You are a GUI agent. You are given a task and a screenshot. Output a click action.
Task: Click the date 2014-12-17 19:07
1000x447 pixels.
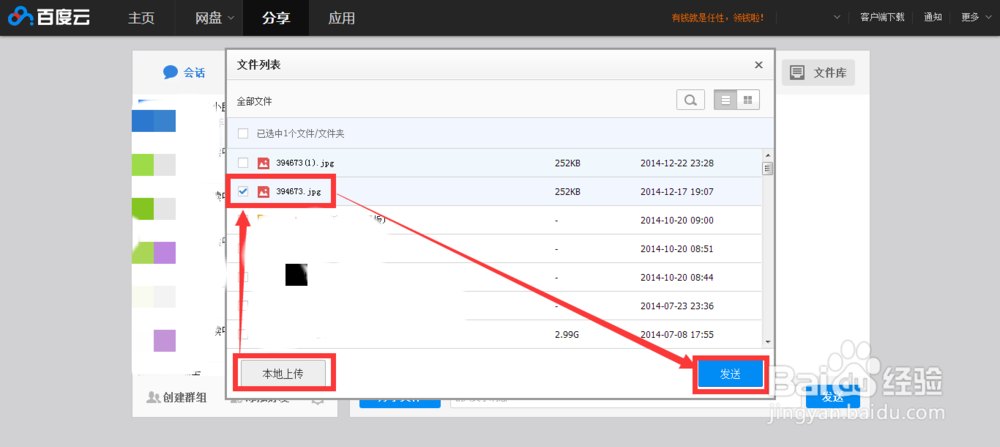(677, 191)
